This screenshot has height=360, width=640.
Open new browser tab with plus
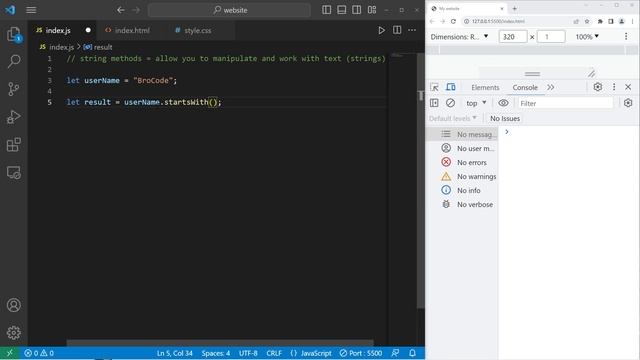[514, 9]
